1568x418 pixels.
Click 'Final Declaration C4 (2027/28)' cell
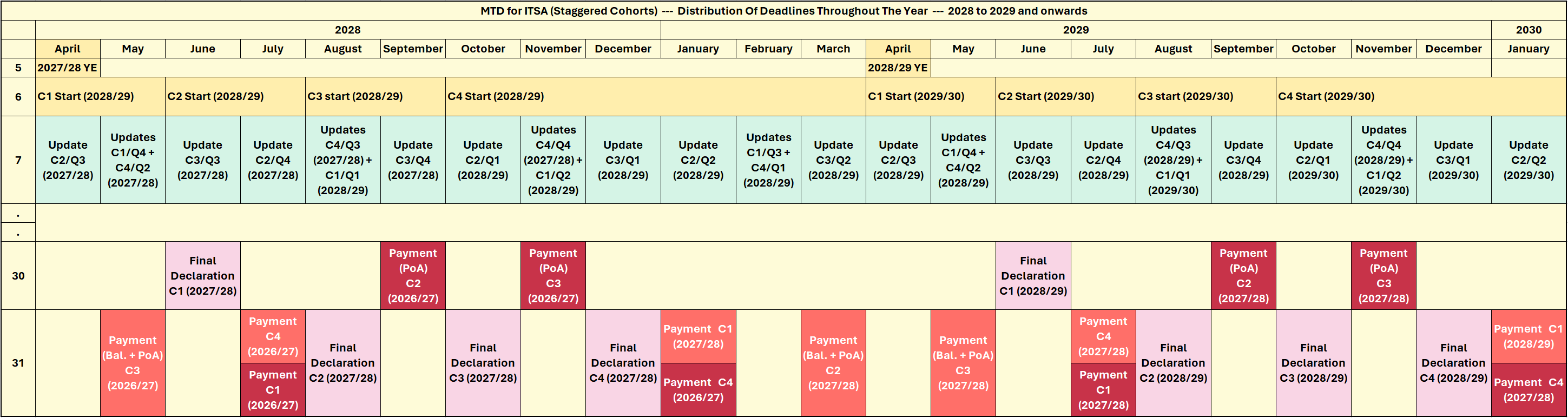(x=623, y=363)
